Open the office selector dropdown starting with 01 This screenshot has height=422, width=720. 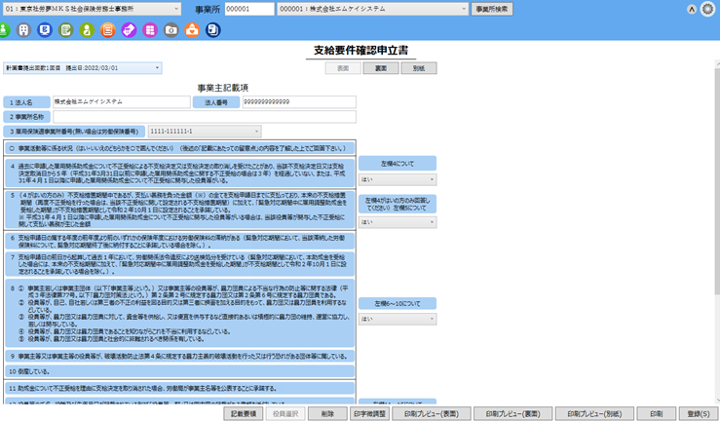point(92,9)
